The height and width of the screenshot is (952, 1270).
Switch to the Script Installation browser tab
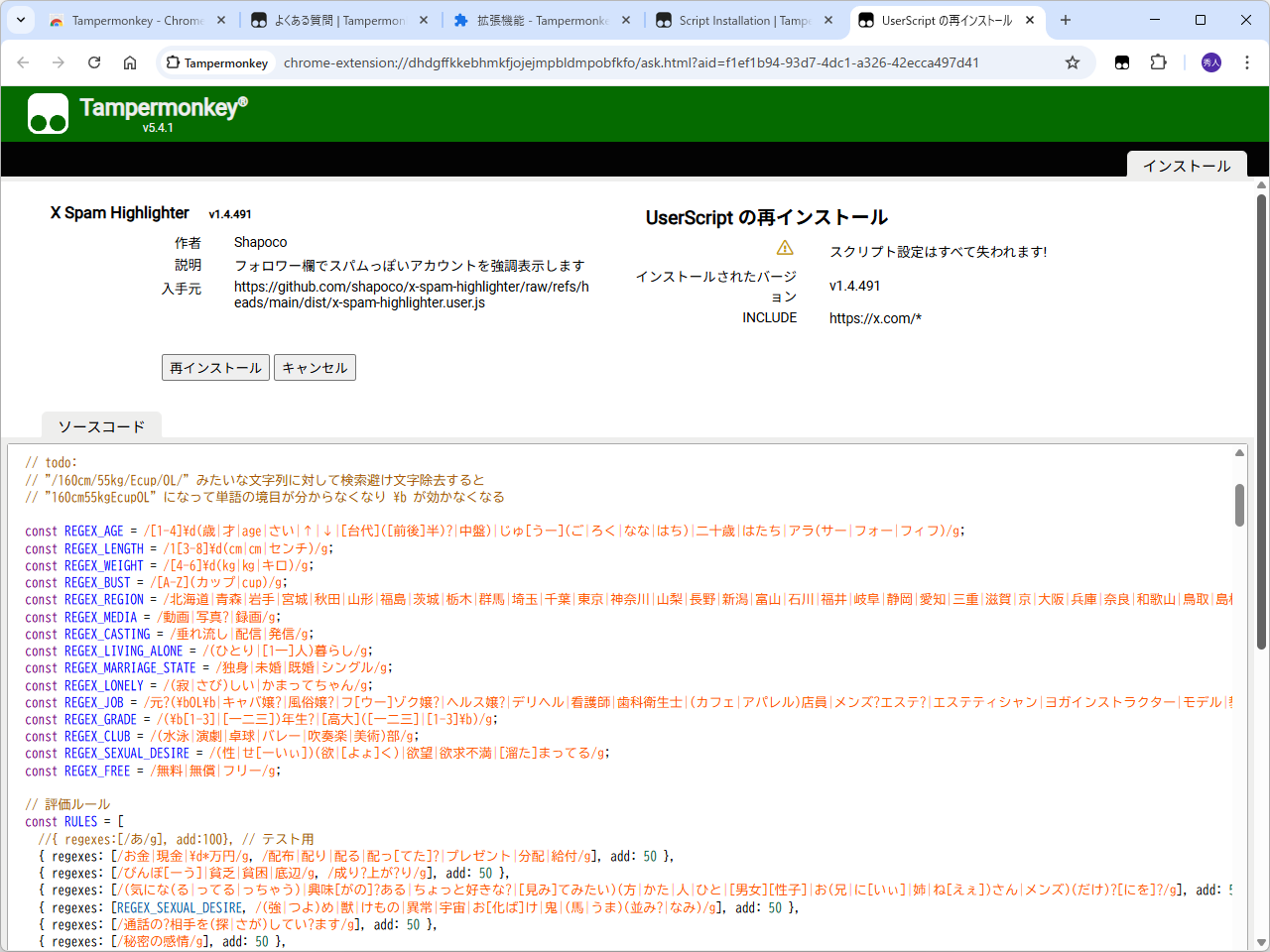734,19
